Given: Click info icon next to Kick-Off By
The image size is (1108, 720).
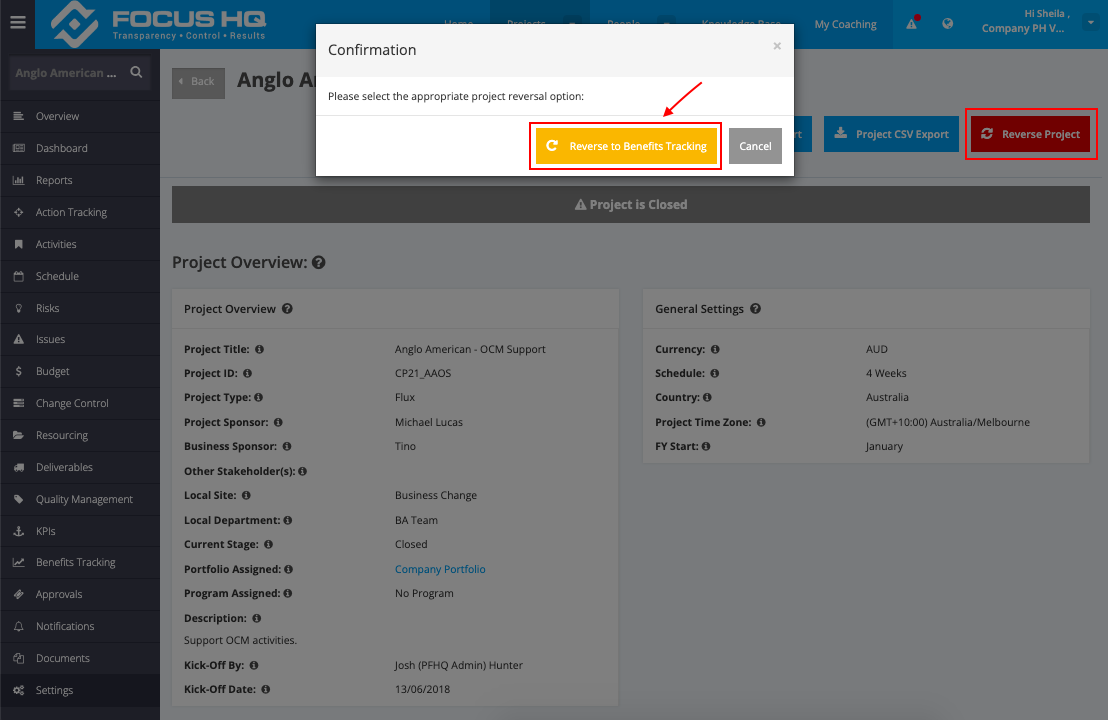Looking at the screenshot, I should tap(254, 665).
